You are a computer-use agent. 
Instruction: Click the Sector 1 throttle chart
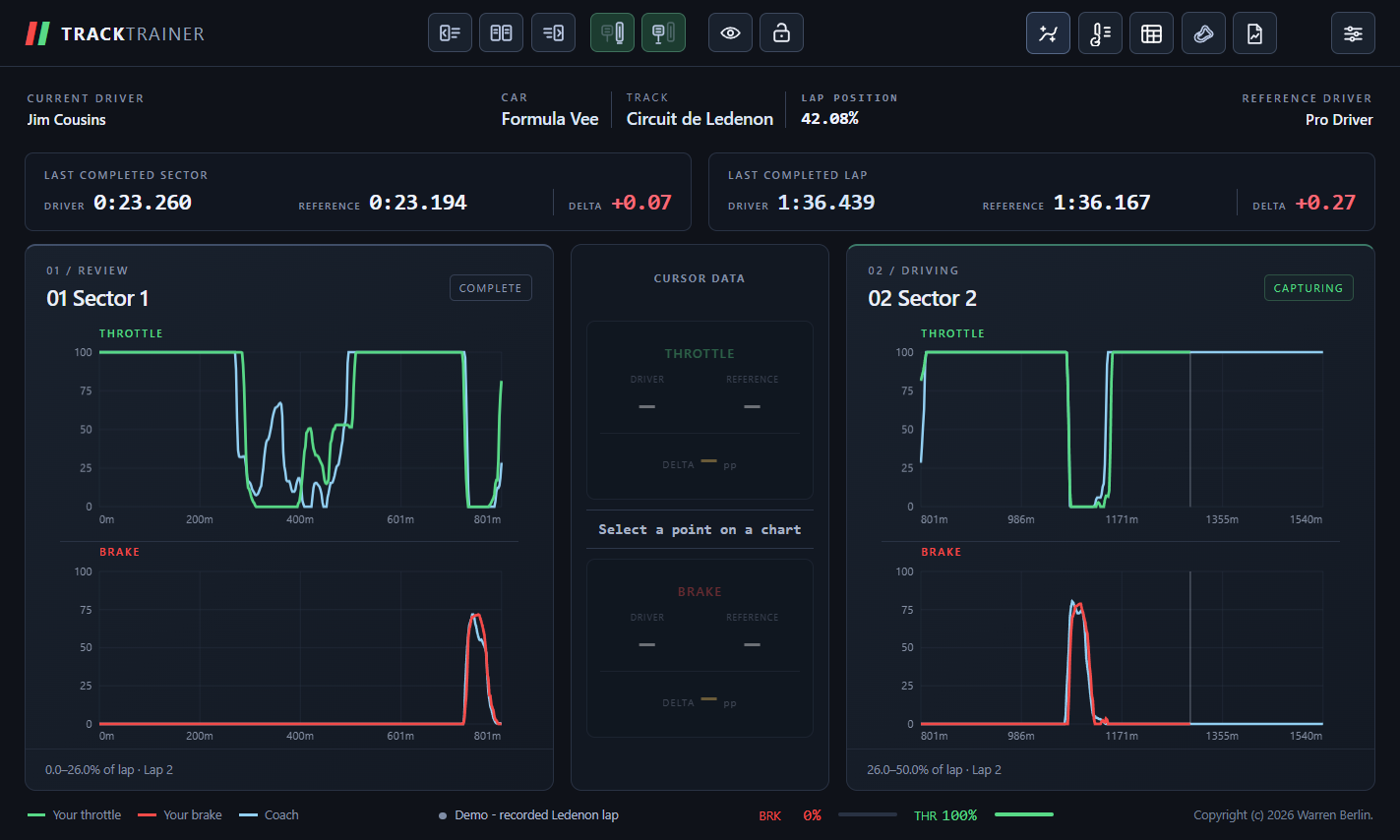[x=300, y=429]
